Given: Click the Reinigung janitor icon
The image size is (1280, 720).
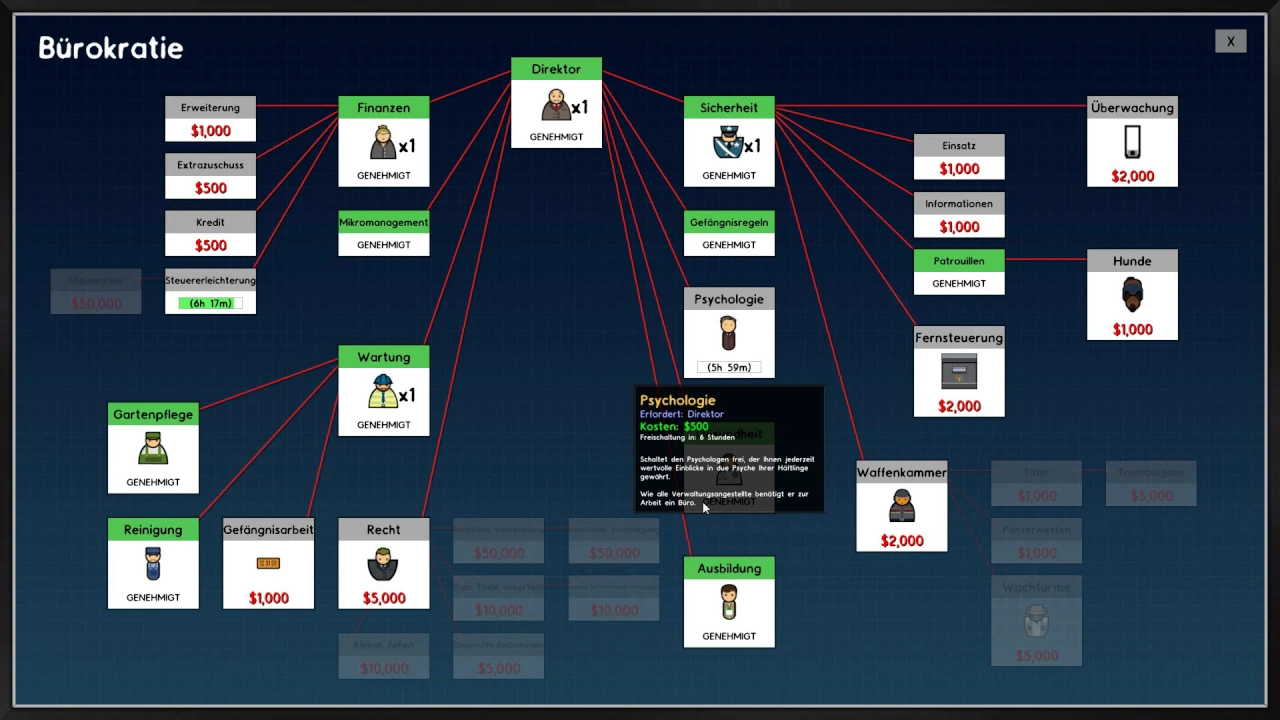Looking at the screenshot, I should click(153, 564).
